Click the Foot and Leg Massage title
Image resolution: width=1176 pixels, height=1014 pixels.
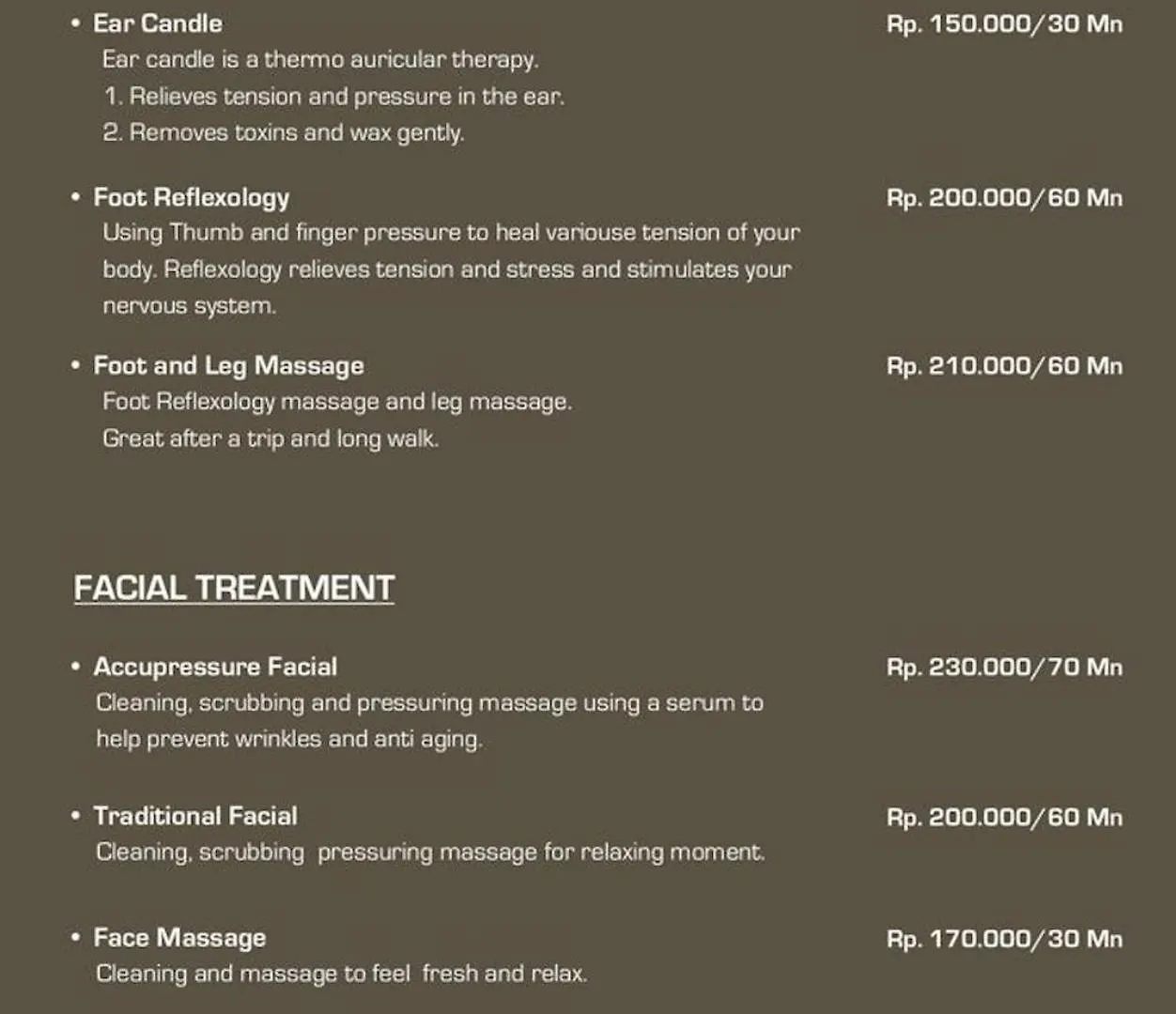click(228, 366)
